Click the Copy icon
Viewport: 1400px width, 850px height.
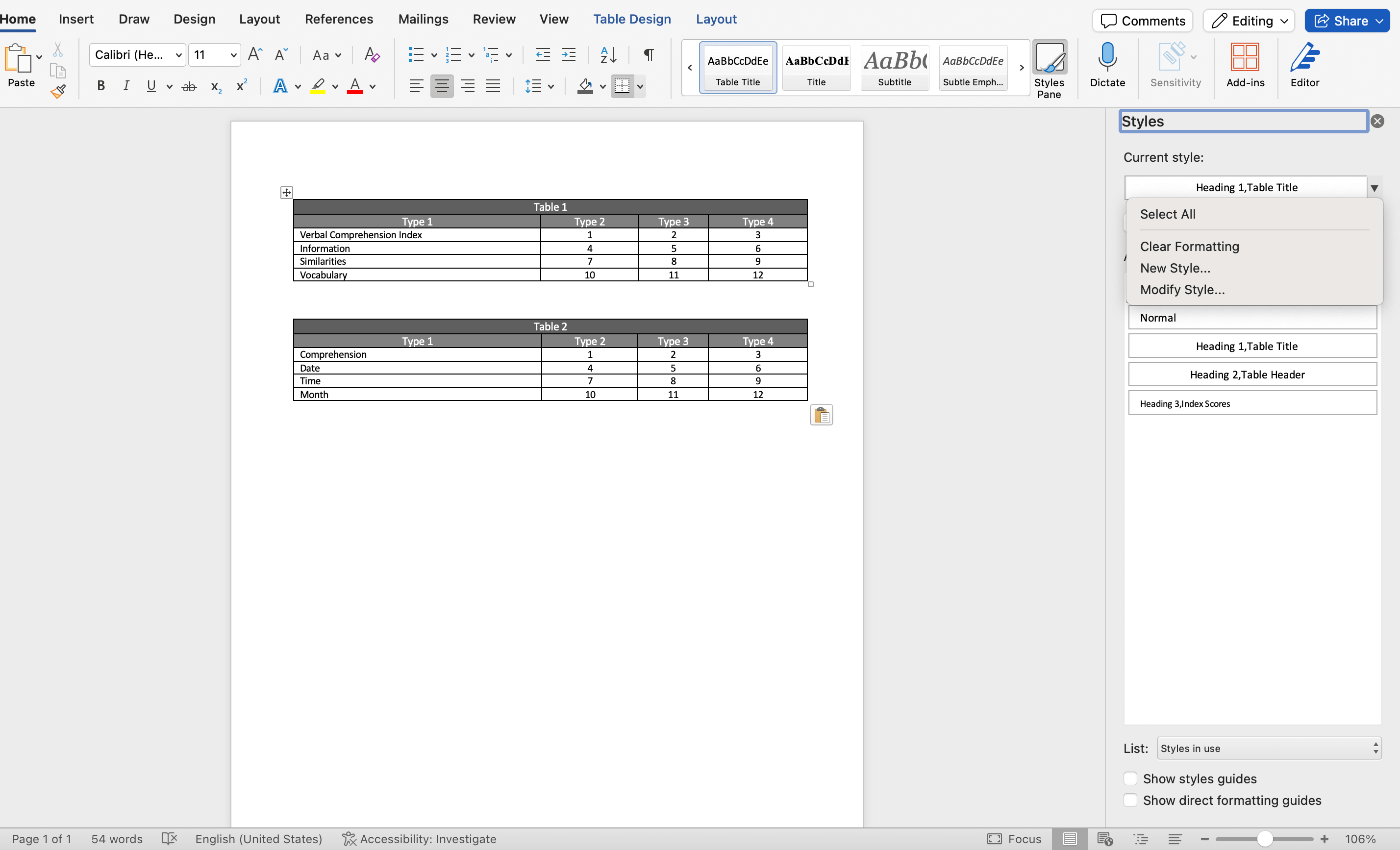(58, 71)
